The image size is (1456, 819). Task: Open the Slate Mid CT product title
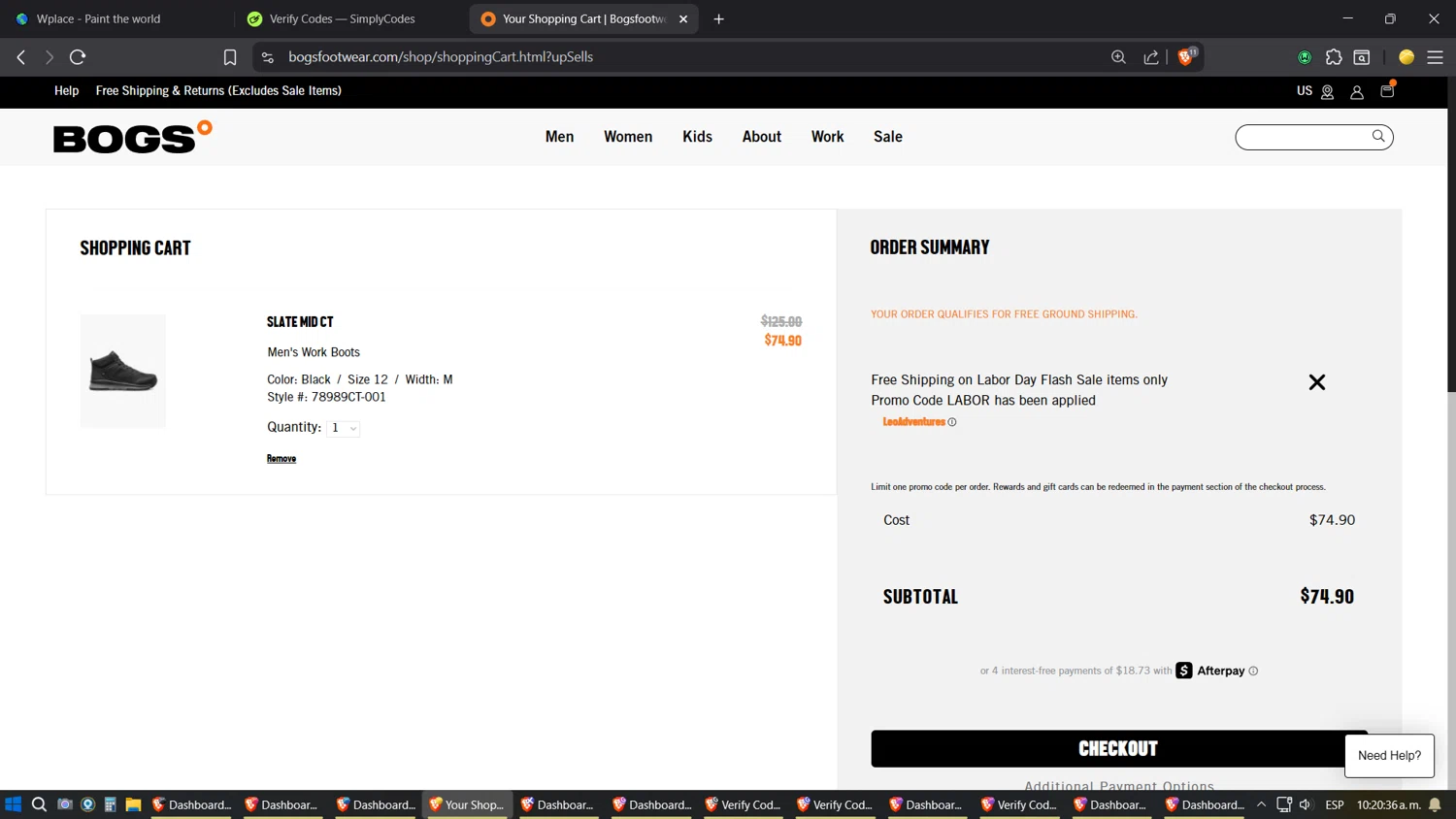pyautogui.click(x=300, y=321)
